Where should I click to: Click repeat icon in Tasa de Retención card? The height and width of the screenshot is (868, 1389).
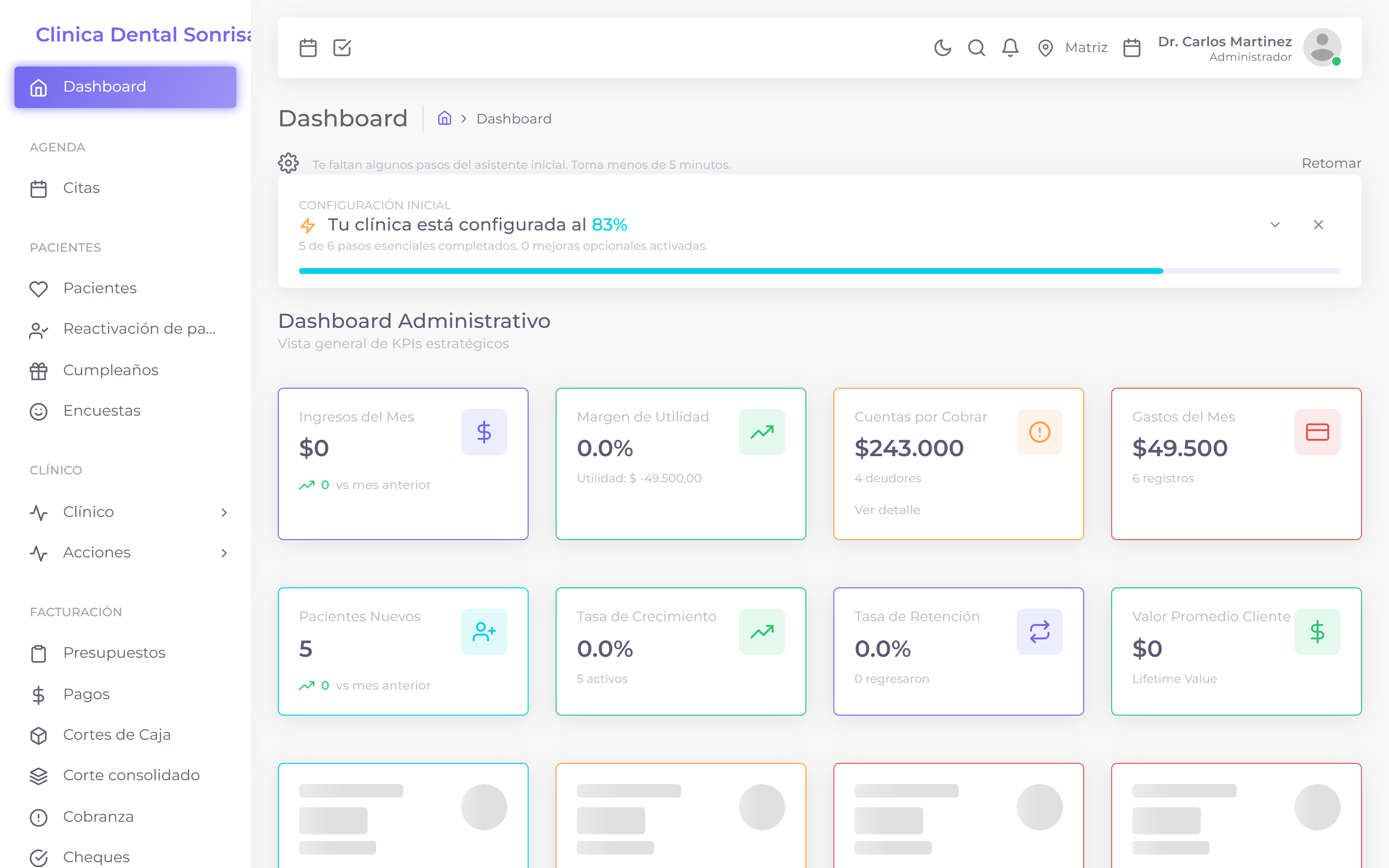click(x=1039, y=632)
